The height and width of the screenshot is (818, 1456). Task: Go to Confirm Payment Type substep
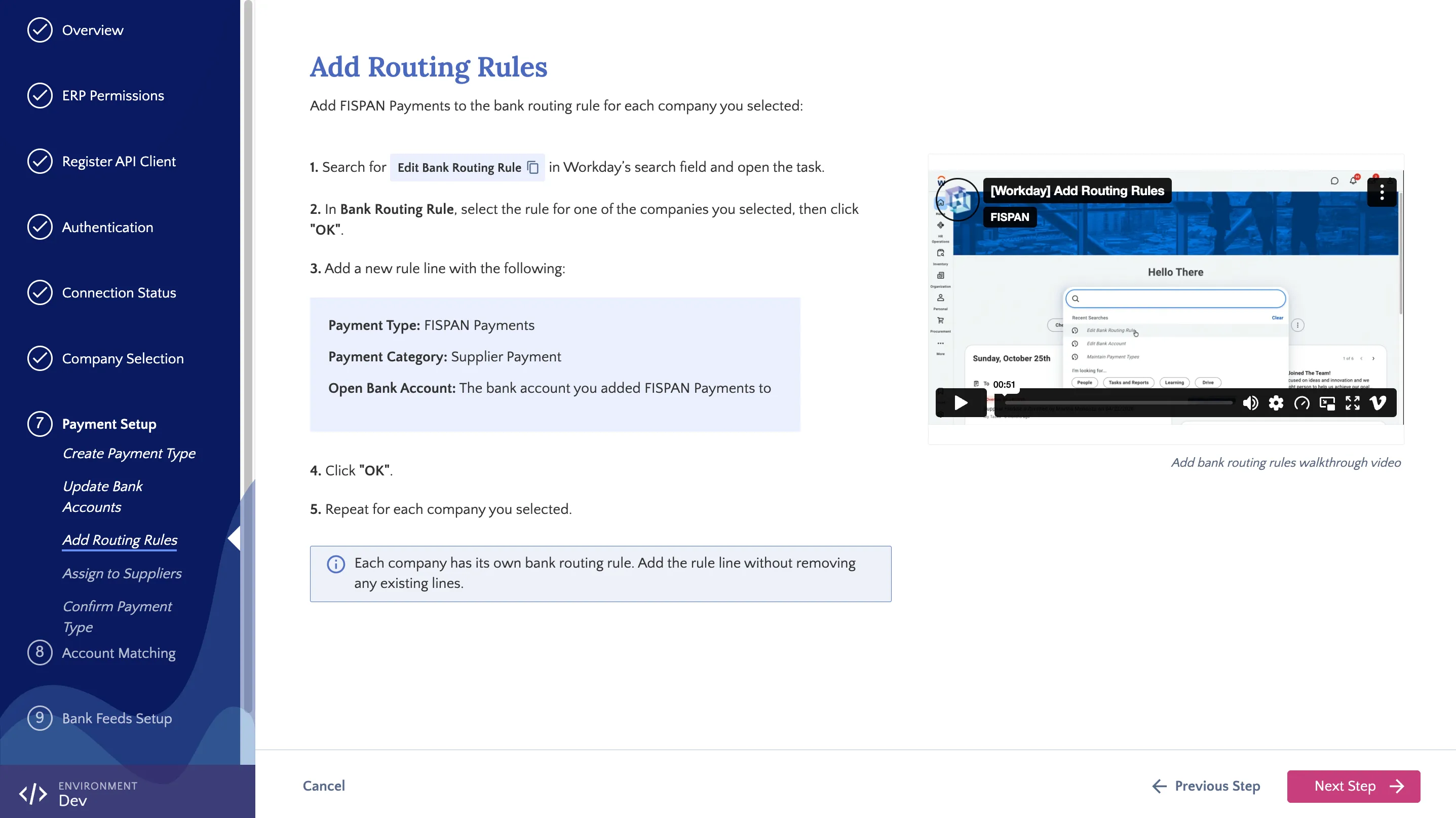pyautogui.click(x=118, y=616)
